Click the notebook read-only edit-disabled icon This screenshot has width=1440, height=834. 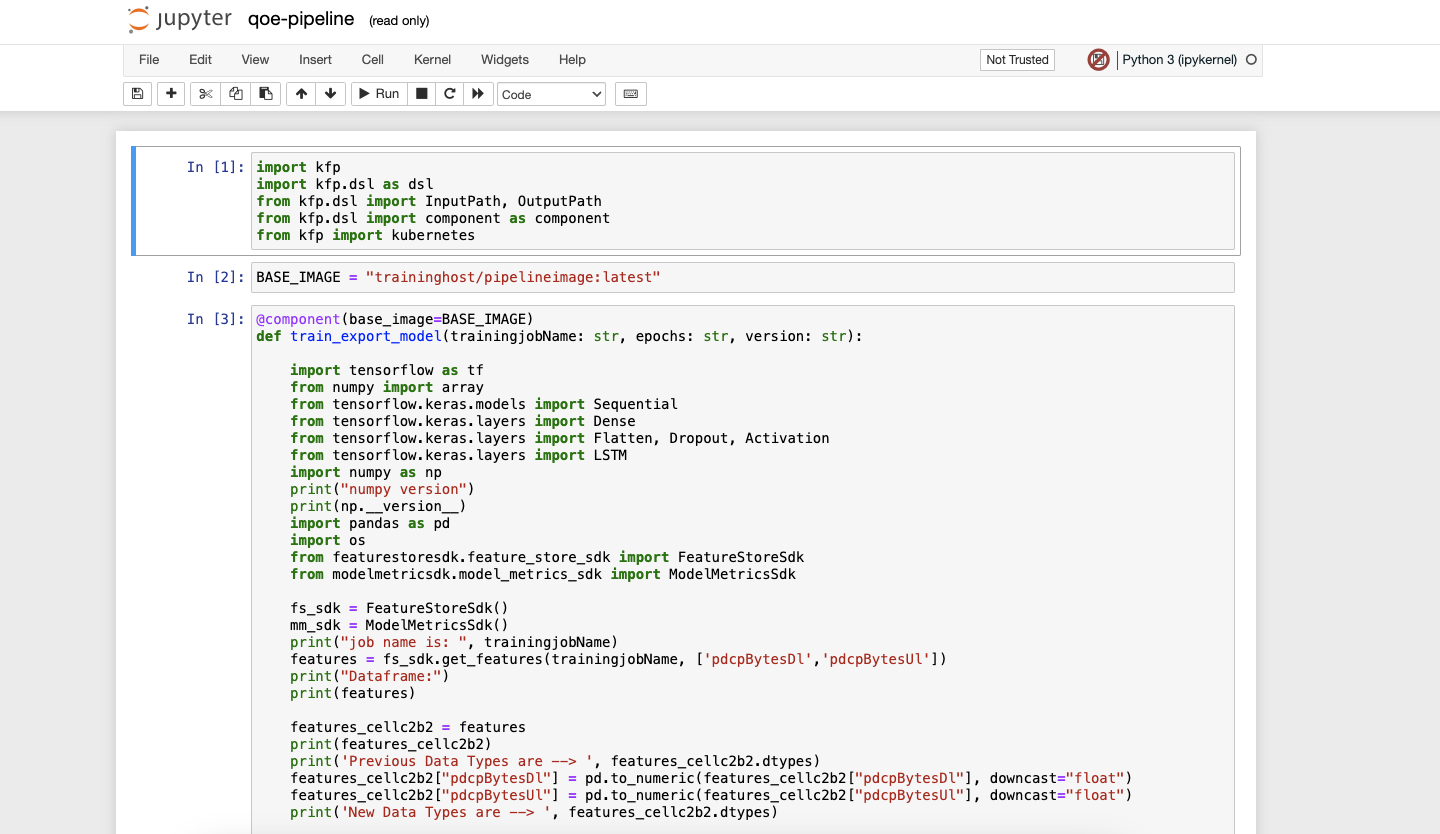(x=1098, y=60)
